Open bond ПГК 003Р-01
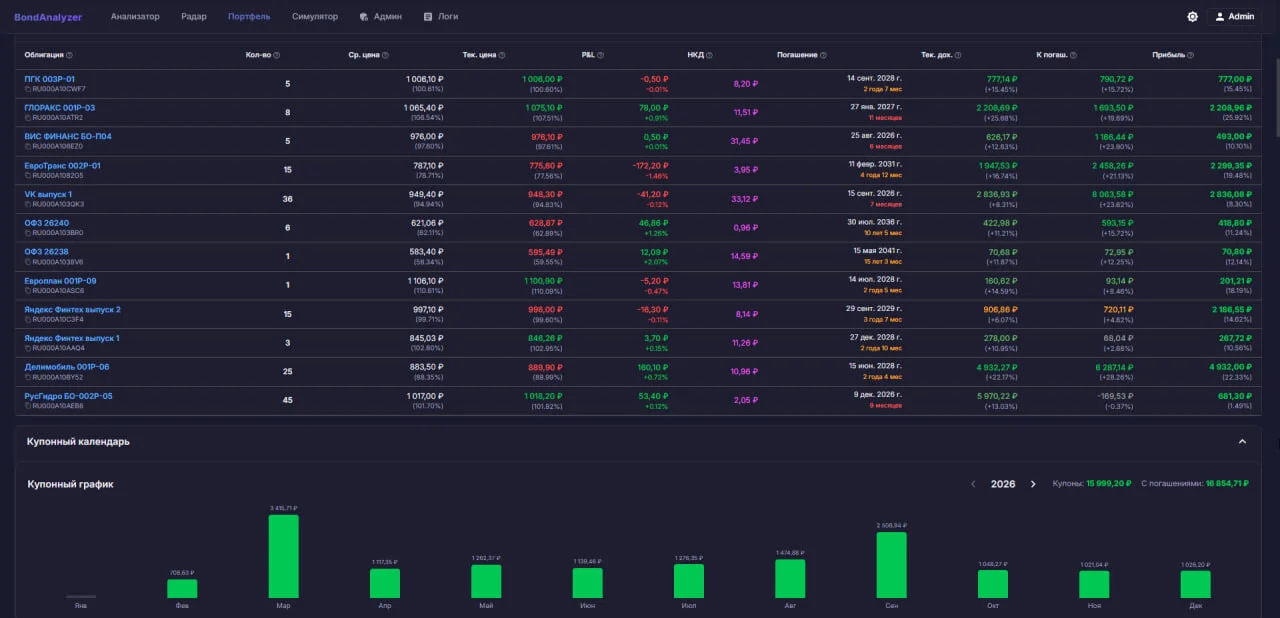This screenshot has width=1280, height=618. (50, 79)
